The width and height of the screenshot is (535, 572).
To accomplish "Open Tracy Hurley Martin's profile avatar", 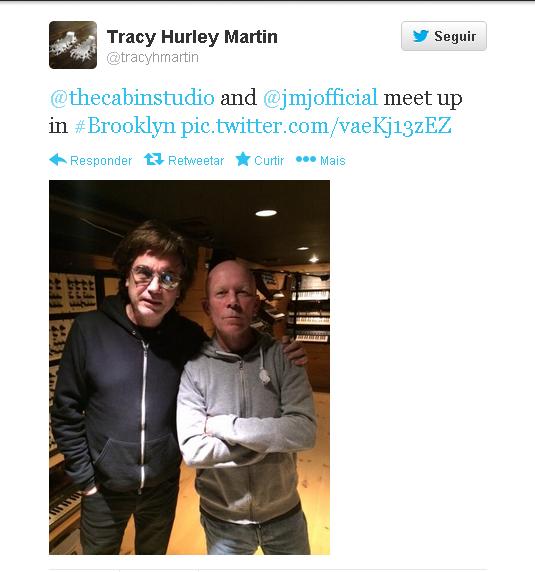I will (73, 45).
